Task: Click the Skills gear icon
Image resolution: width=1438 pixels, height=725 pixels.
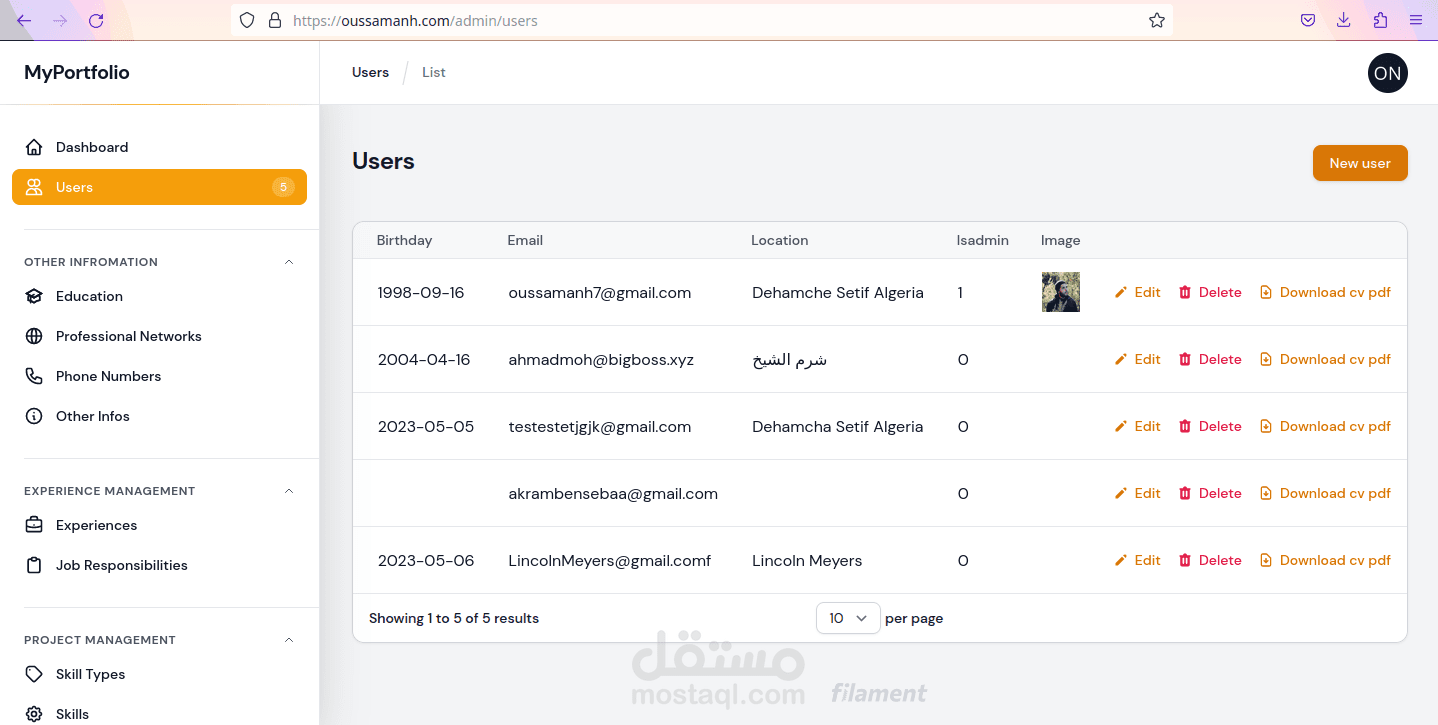Action: 34,714
